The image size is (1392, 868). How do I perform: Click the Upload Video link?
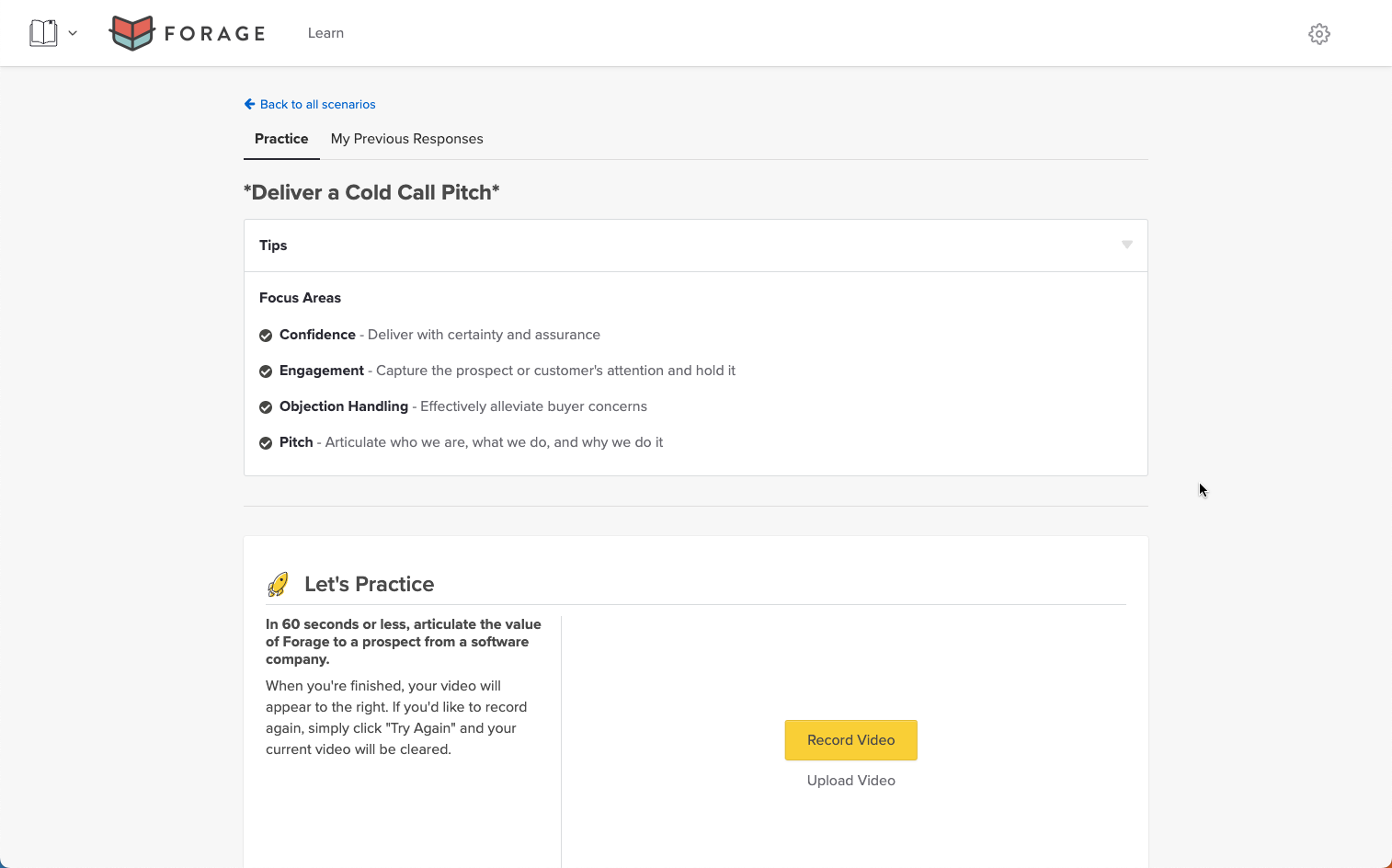pyautogui.click(x=850, y=781)
